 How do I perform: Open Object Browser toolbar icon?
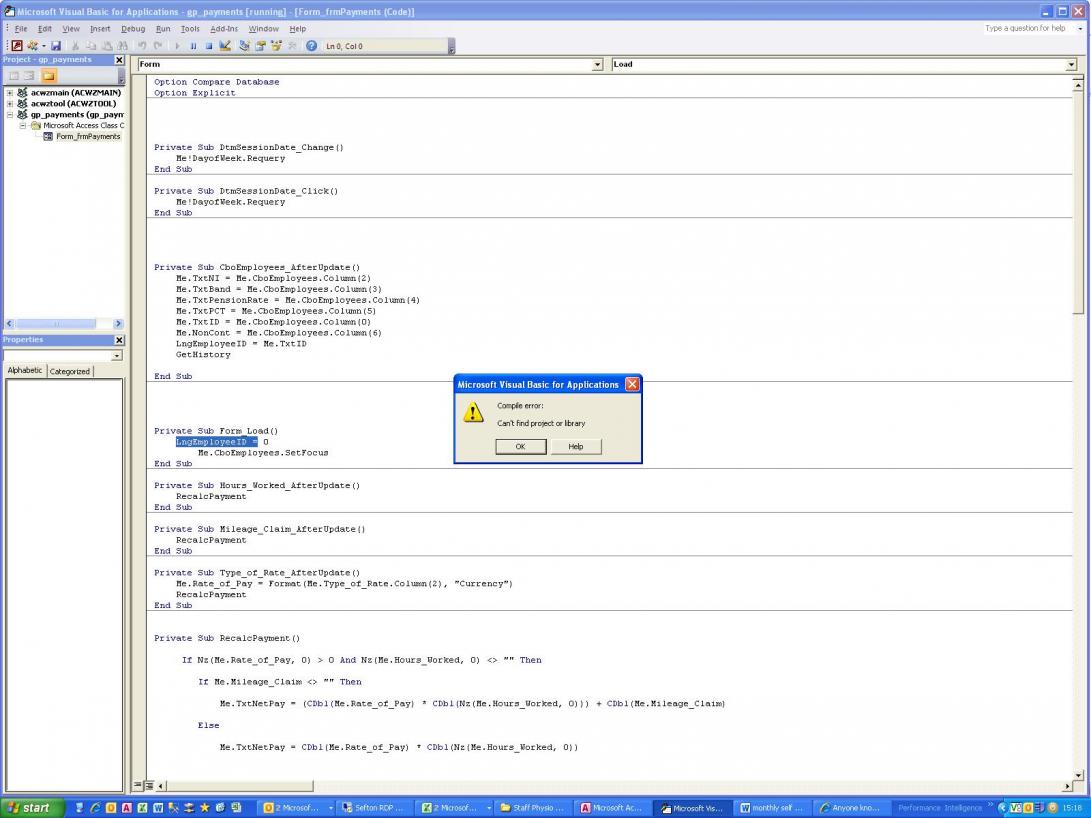pyautogui.click(x=276, y=46)
